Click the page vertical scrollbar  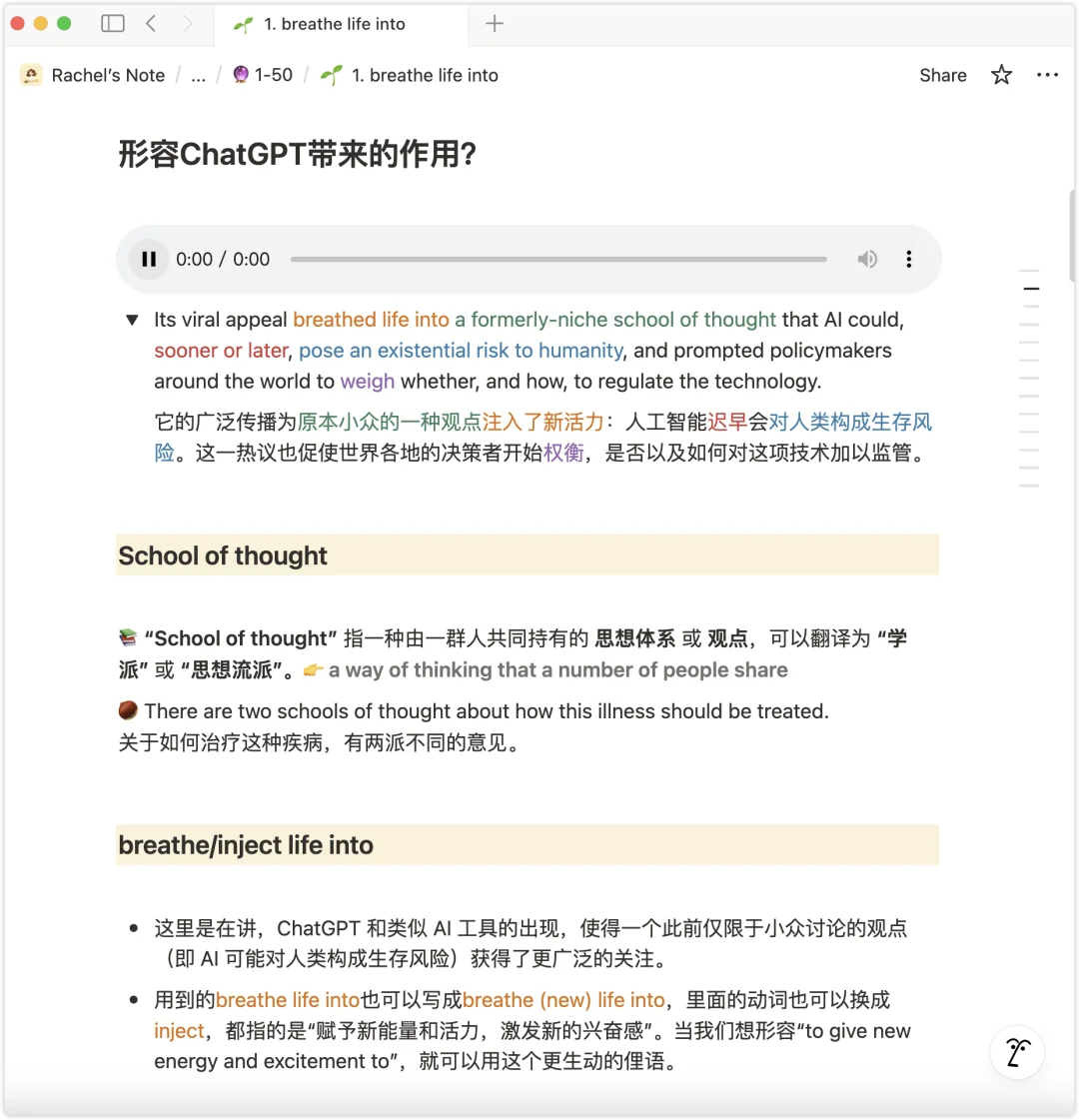[1073, 236]
